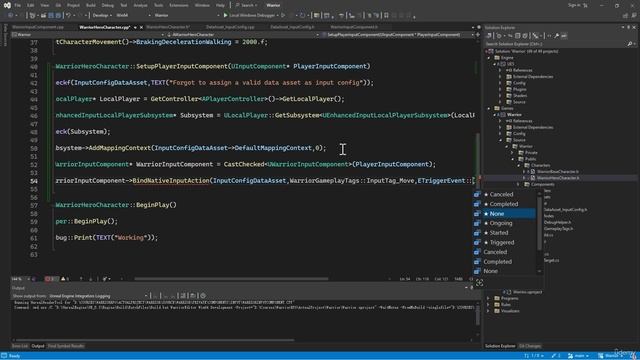Select starred Canceled autocomplete suggestion
This screenshot has width=640, height=360.
(x=504, y=195)
